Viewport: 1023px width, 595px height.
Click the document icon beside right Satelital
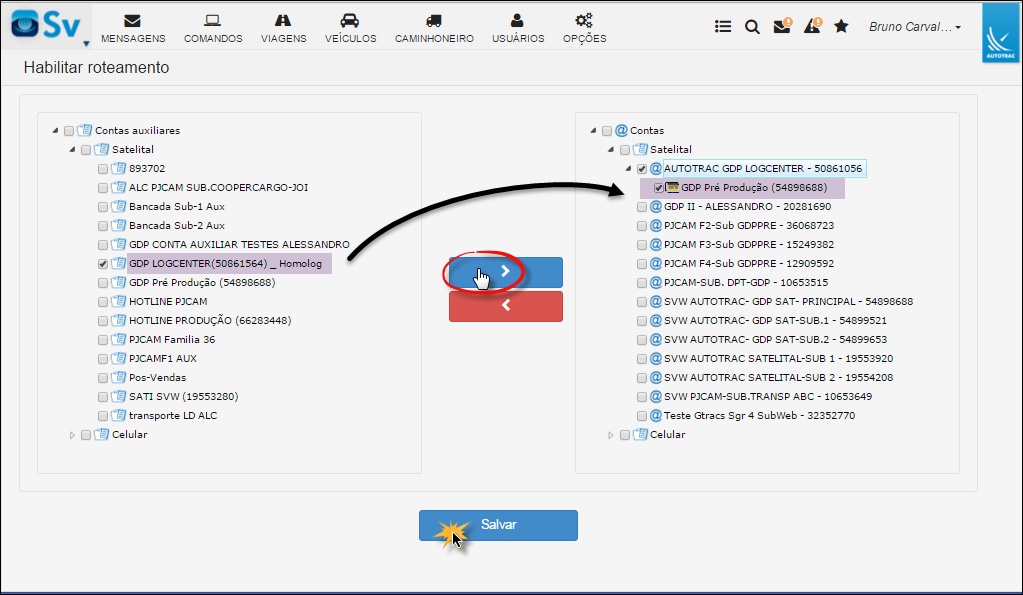pyautogui.click(x=640, y=149)
